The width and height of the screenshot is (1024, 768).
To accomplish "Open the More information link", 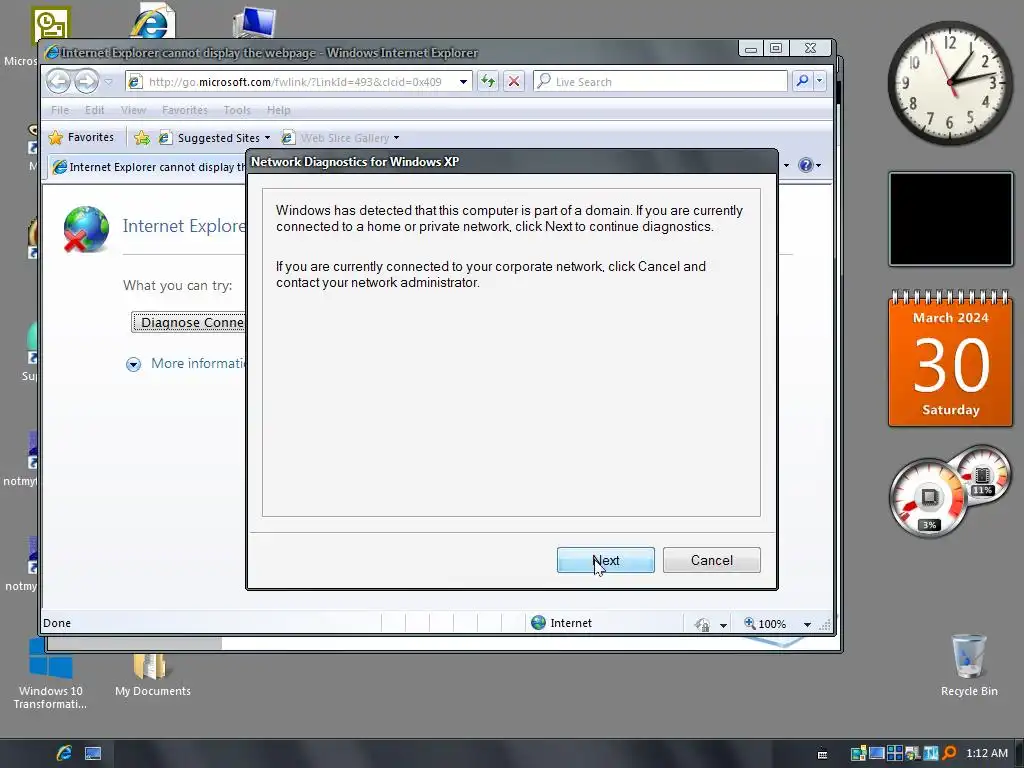I will point(199,363).
